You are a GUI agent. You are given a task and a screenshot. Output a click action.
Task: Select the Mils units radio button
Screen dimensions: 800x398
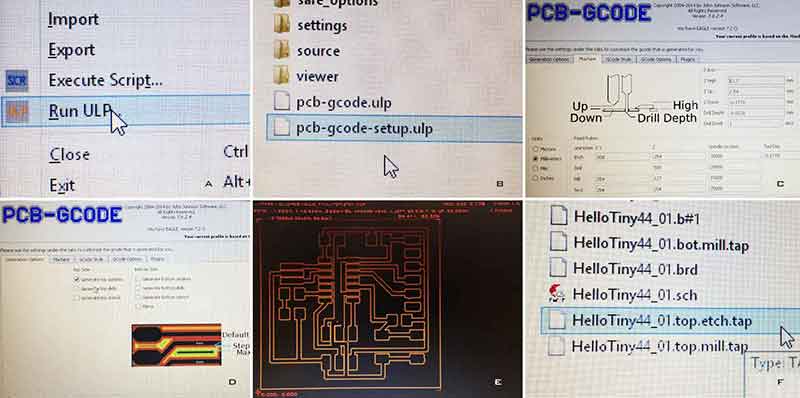[535, 168]
